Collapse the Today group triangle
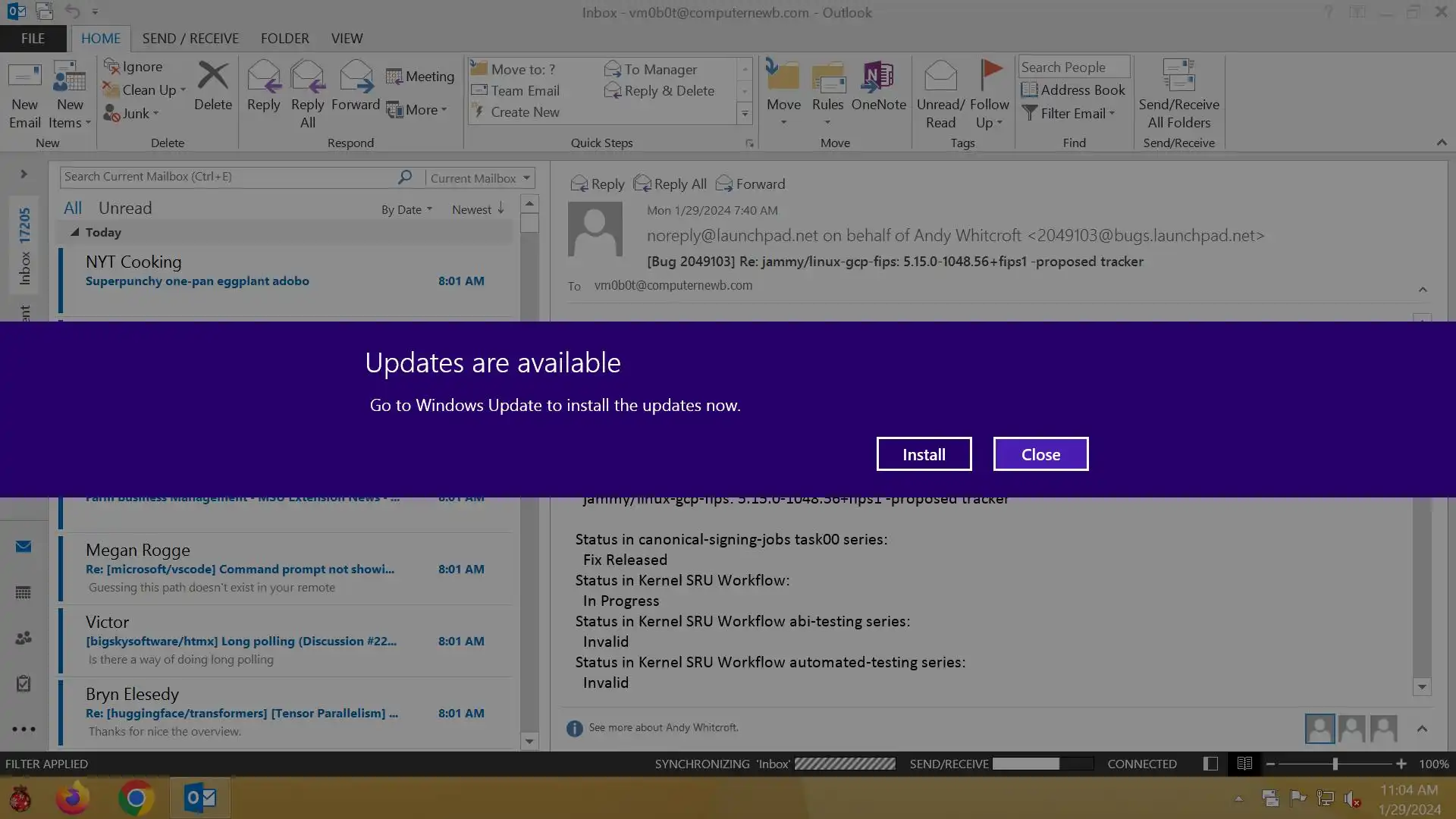The image size is (1456, 819). point(74,233)
